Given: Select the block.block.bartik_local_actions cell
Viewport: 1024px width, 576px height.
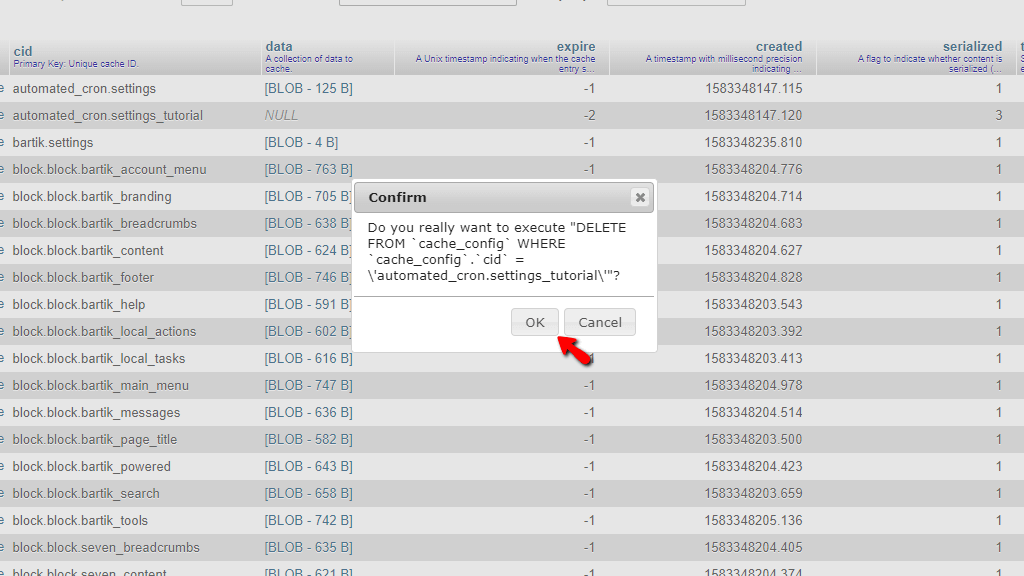Looking at the screenshot, I should pyautogui.click(x=104, y=332).
